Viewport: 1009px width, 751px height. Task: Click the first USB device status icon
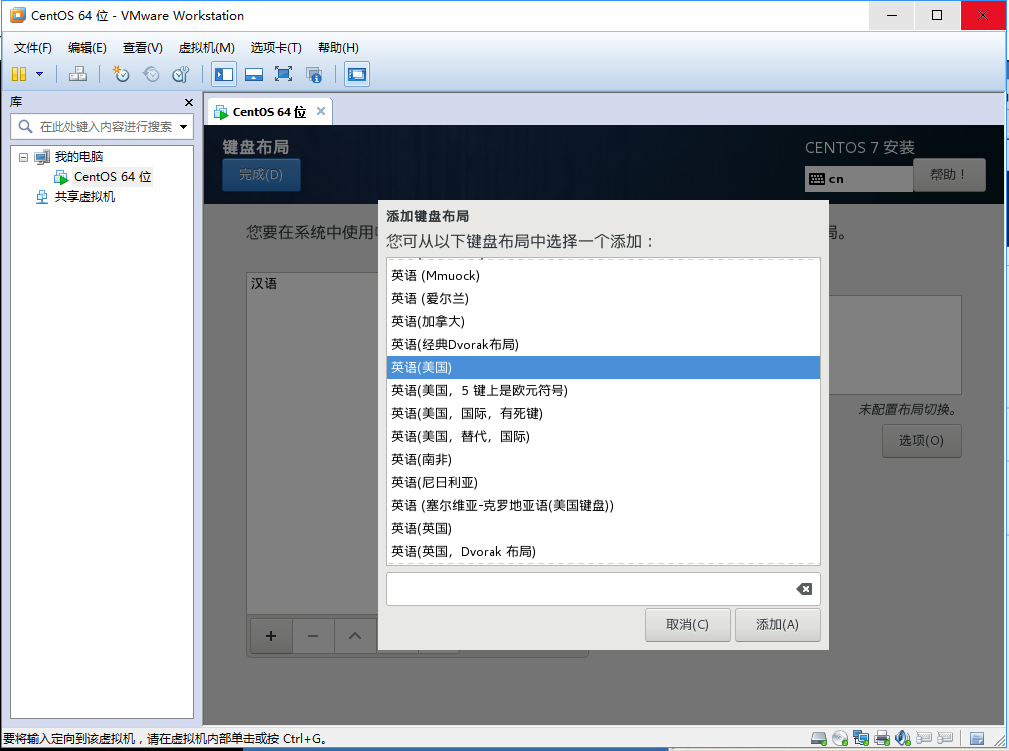click(924, 737)
